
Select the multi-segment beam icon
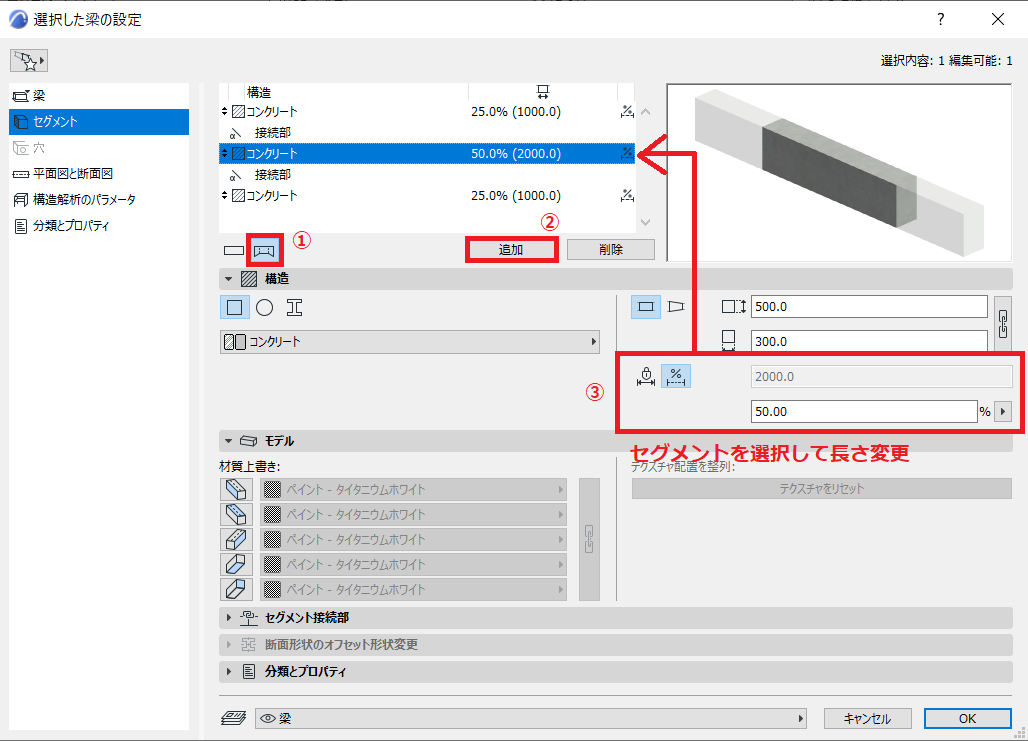(265, 250)
